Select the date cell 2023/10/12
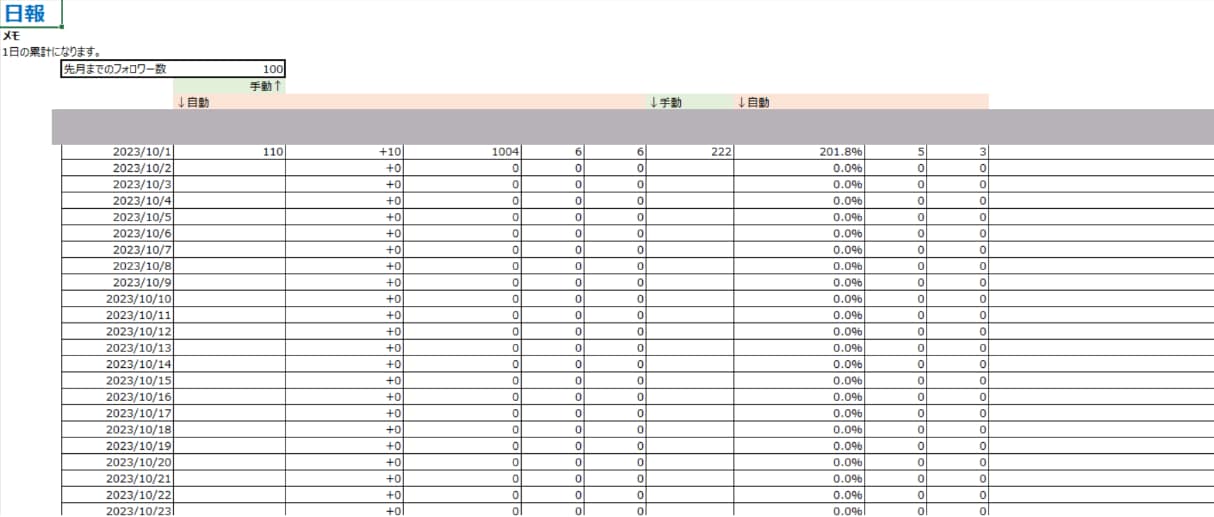 (x=118, y=331)
